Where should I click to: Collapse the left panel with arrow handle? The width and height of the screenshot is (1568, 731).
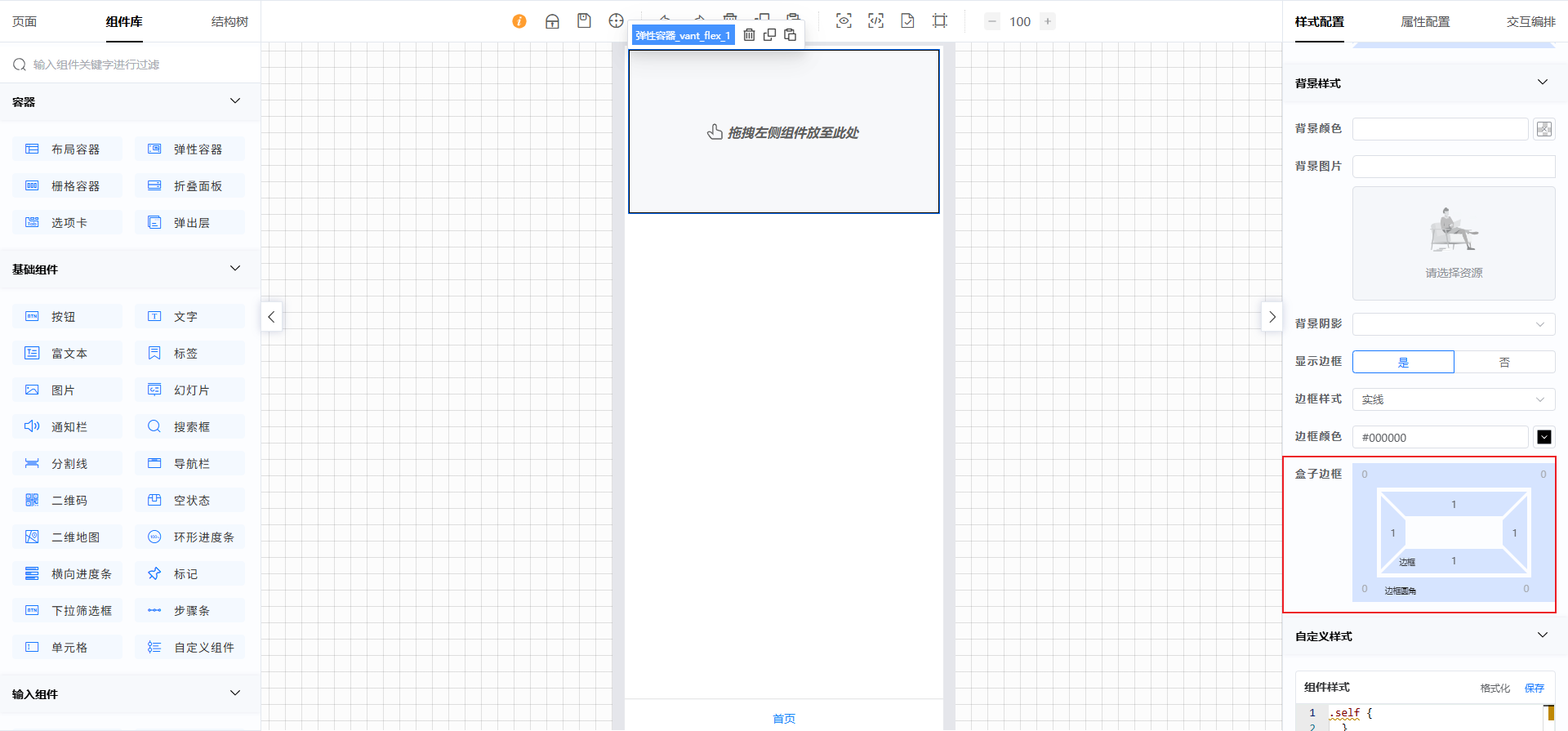271,317
